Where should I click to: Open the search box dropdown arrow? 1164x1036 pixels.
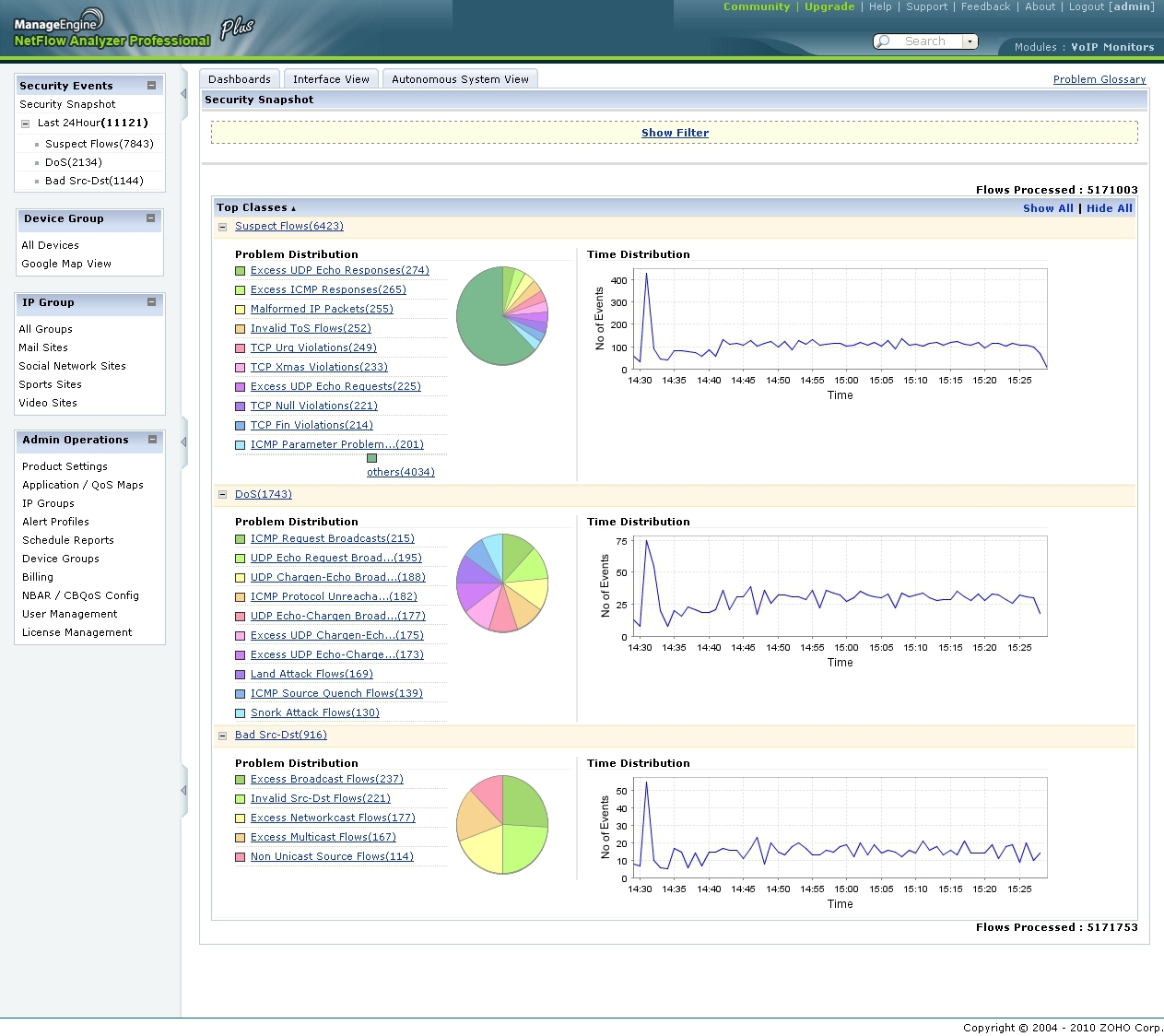(970, 41)
